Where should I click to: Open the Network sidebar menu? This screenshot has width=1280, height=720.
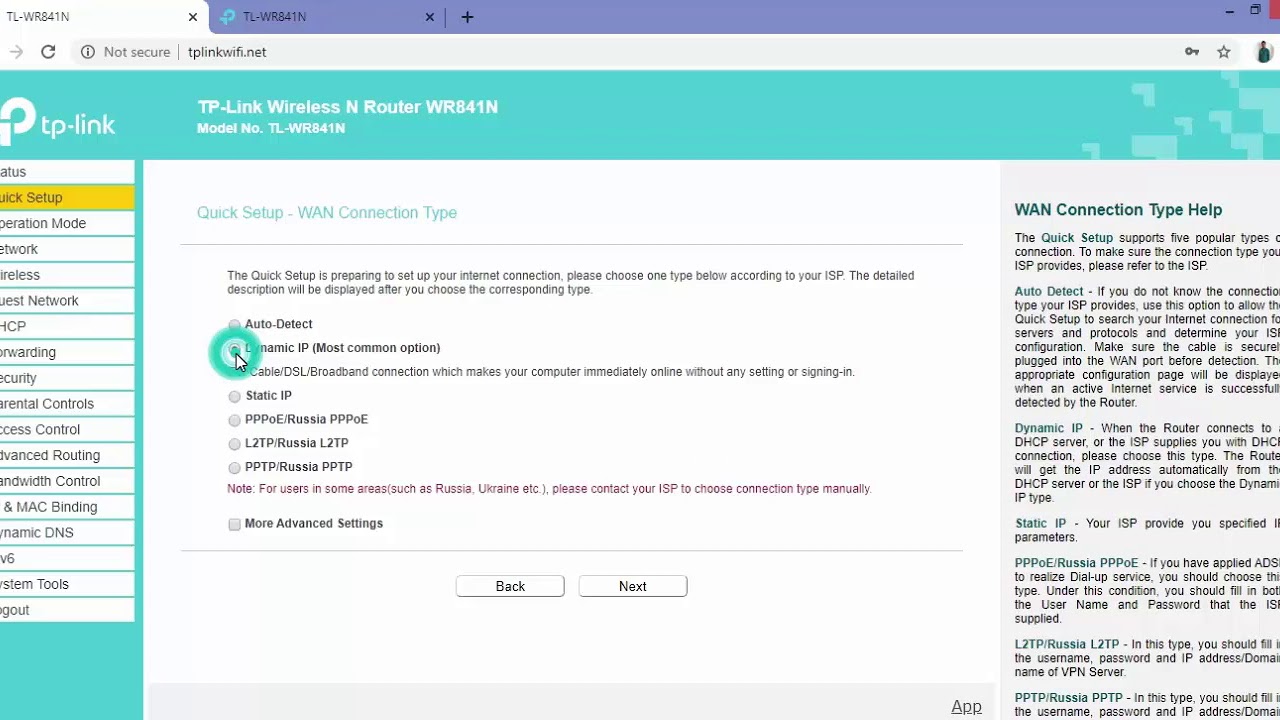[67, 249]
